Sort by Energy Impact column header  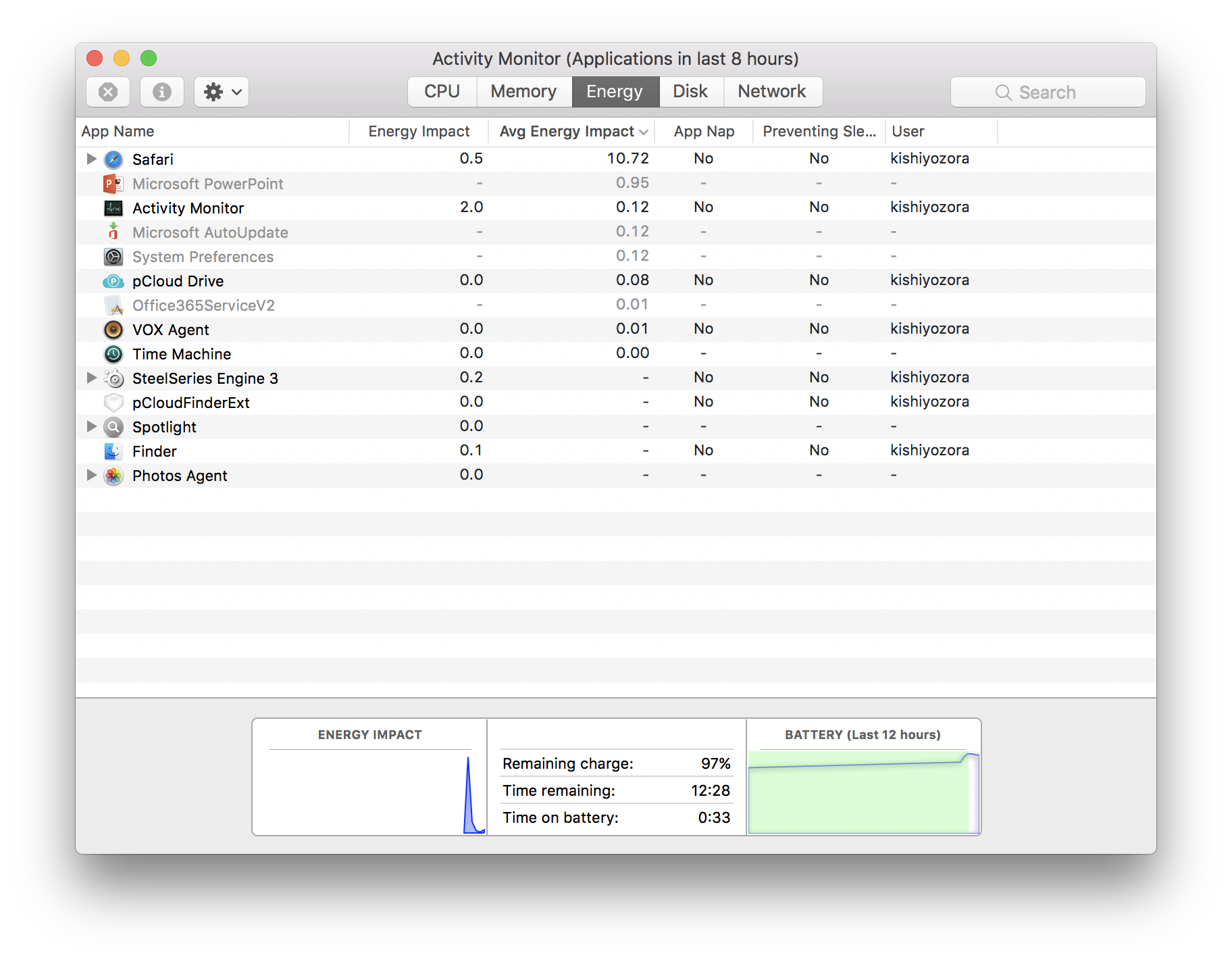coord(419,132)
